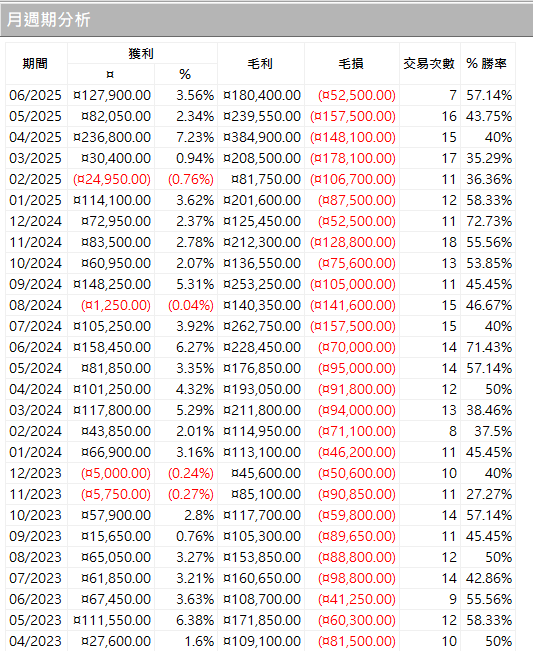Click the ¤111,550.00 profit cell
Viewport: 533px width, 651px height.
tap(111, 620)
